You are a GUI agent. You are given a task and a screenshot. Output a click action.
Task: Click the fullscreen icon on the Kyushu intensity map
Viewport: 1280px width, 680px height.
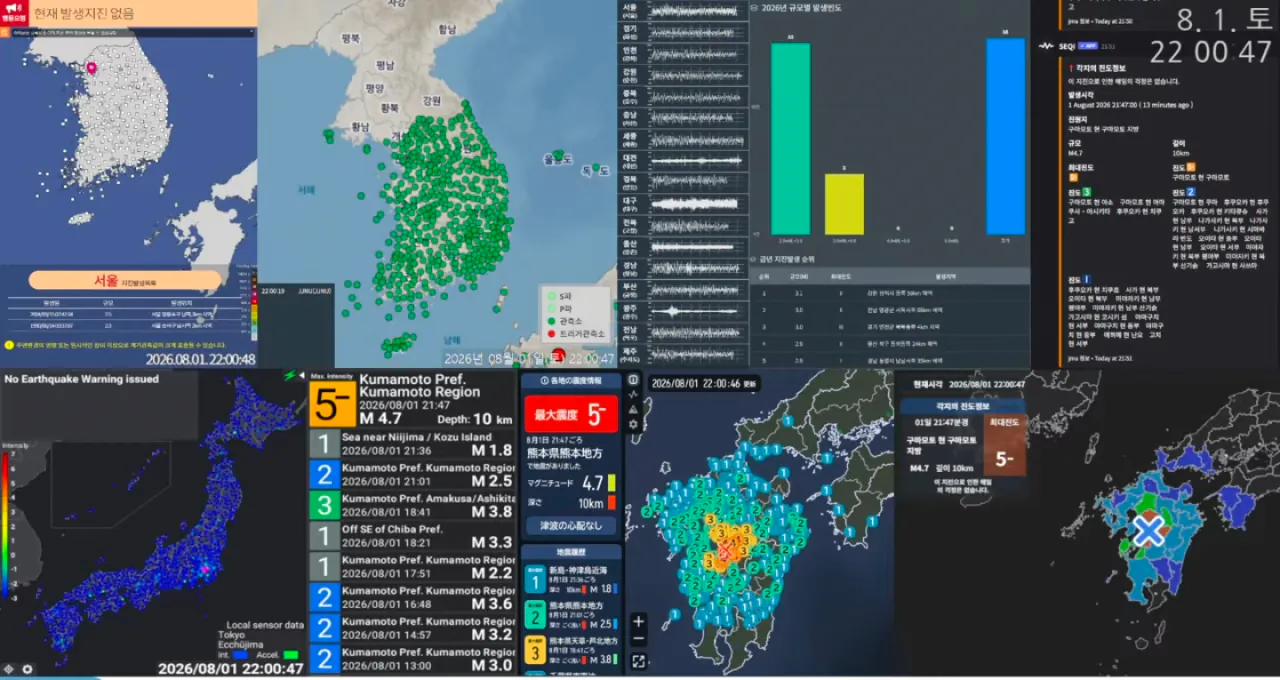point(639,661)
